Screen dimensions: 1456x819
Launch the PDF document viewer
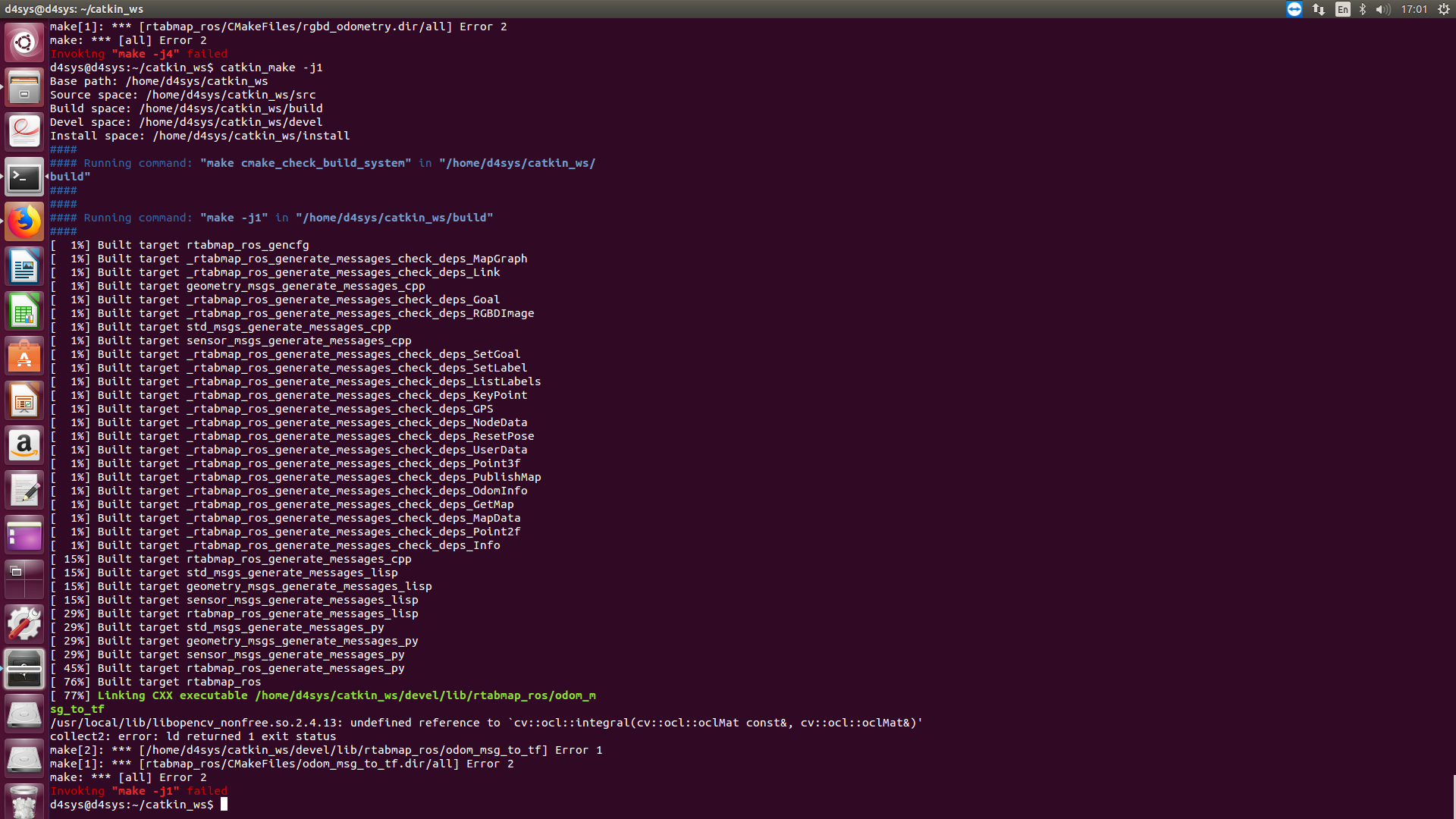pos(24,131)
